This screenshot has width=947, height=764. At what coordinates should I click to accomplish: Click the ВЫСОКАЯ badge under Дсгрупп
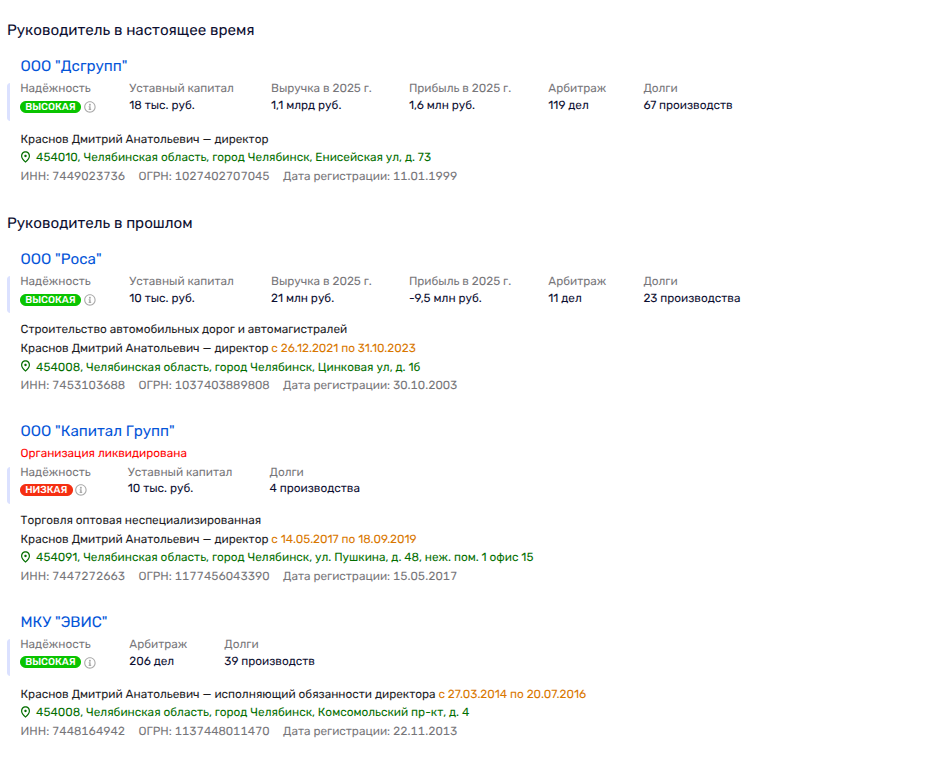click(50, 106)
